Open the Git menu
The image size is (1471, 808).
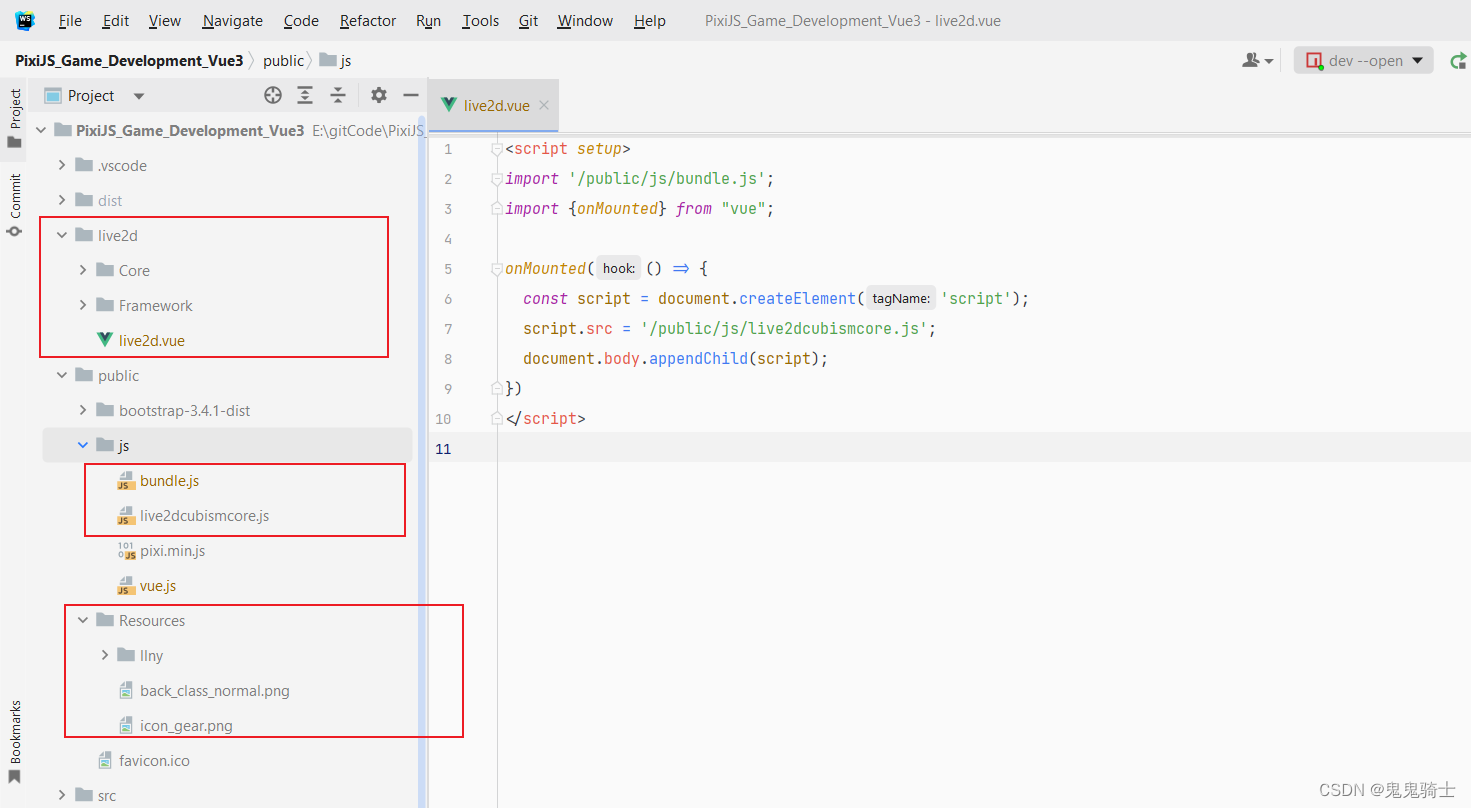(529, 20)
